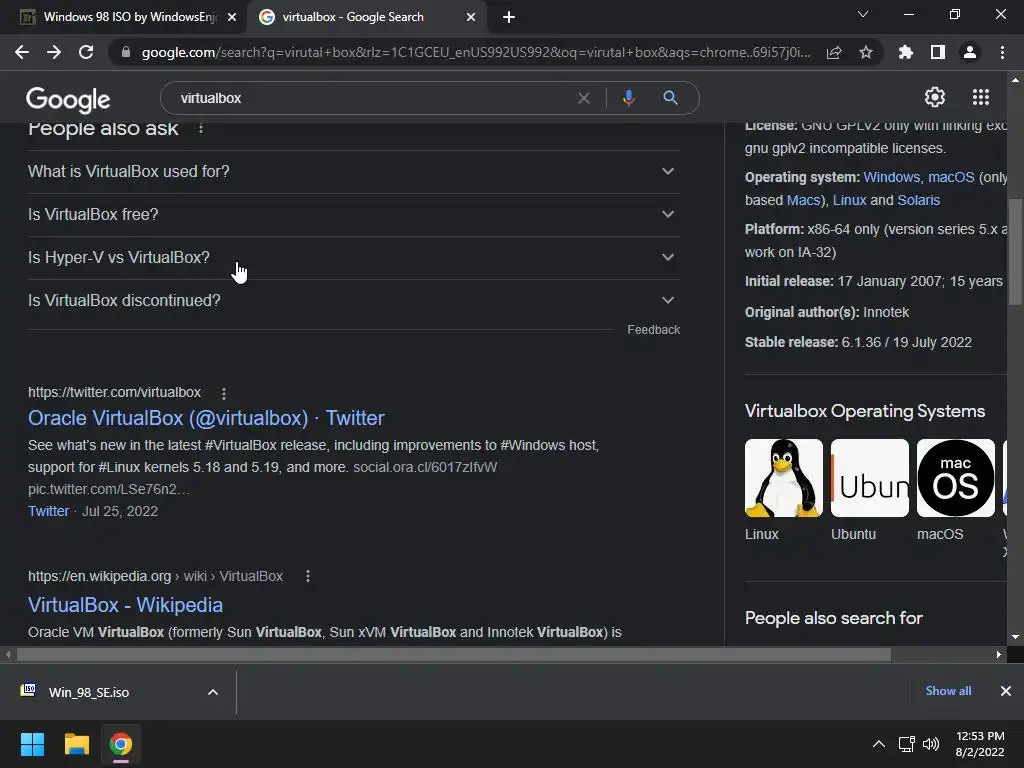Open the Solaris operating system link
The width and height of the screenshot is (1024, 768).
[919, 200]
